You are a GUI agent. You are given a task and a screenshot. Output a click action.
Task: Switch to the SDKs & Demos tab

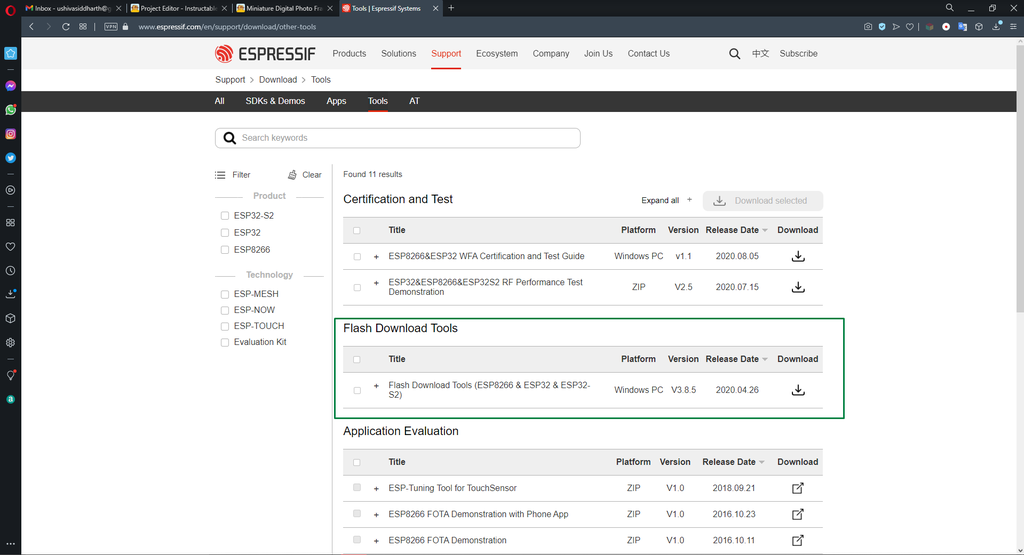(275, 101)
